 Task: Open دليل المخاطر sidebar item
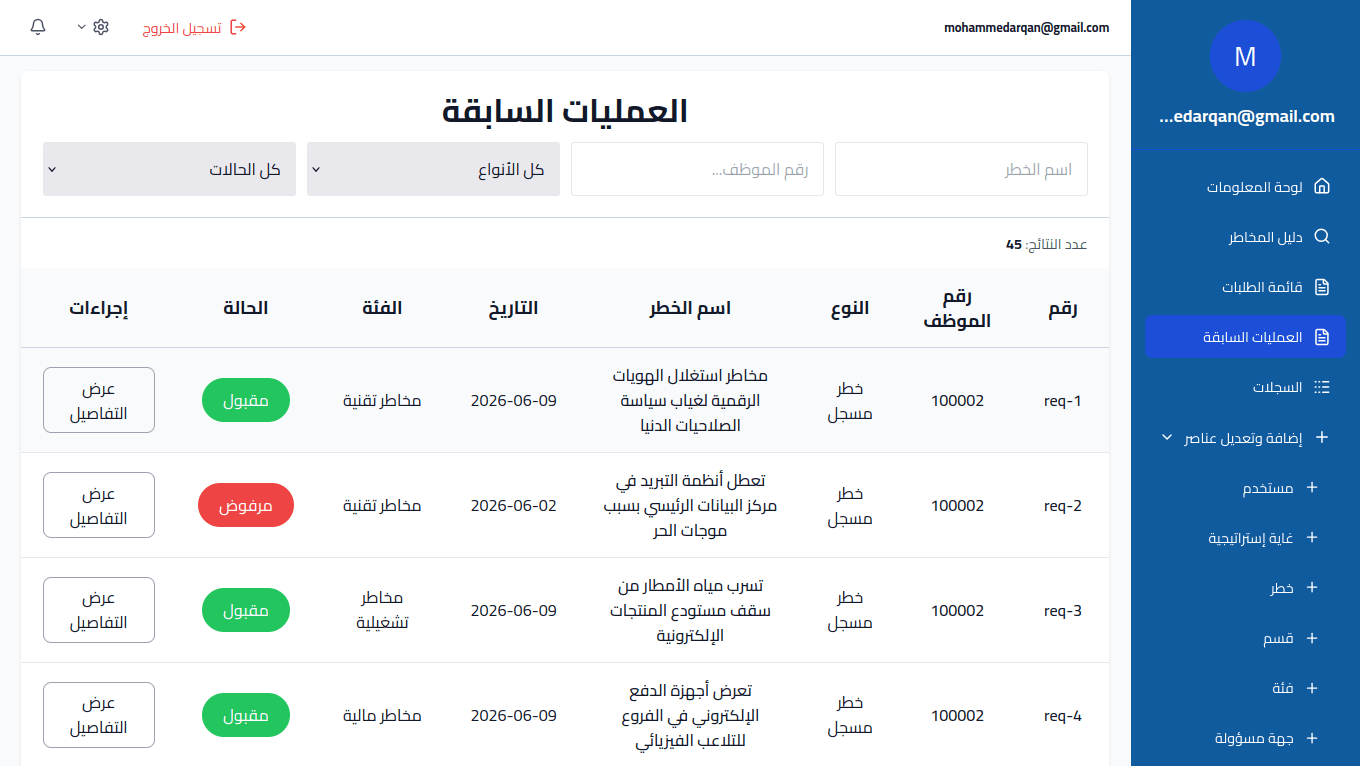click(x=1245, y=237)
